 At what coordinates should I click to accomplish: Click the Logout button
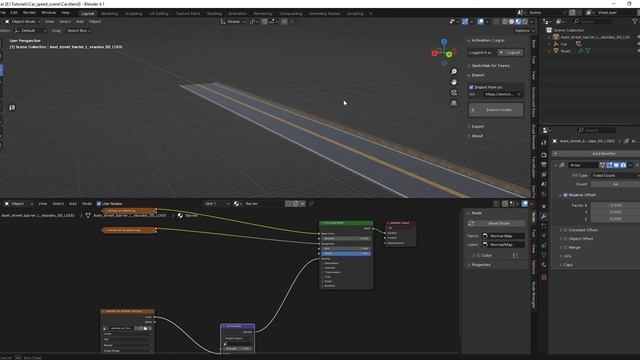point(510,53)
